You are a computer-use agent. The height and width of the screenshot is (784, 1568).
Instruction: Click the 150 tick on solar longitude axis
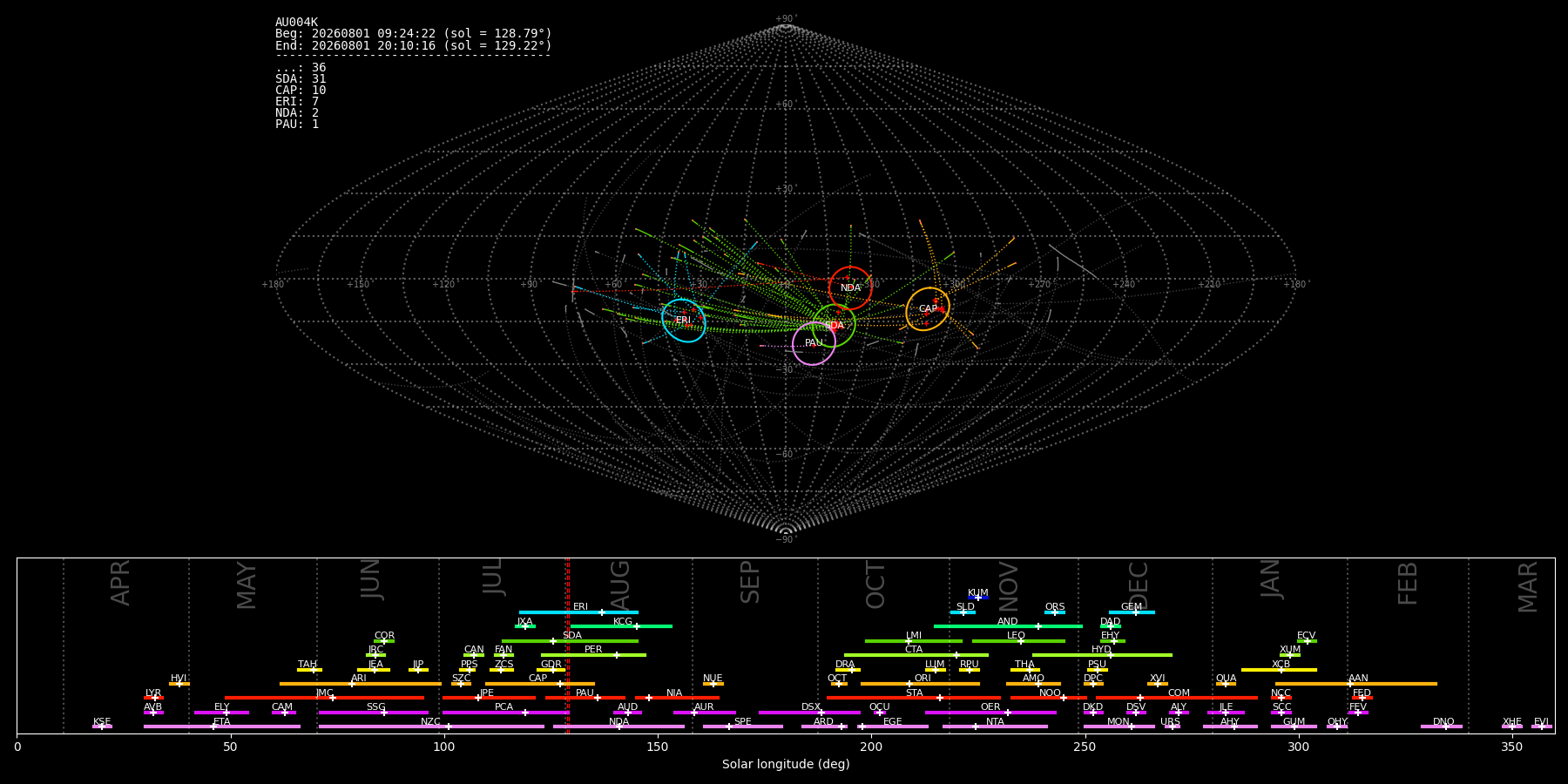click(x=658, y=747)
